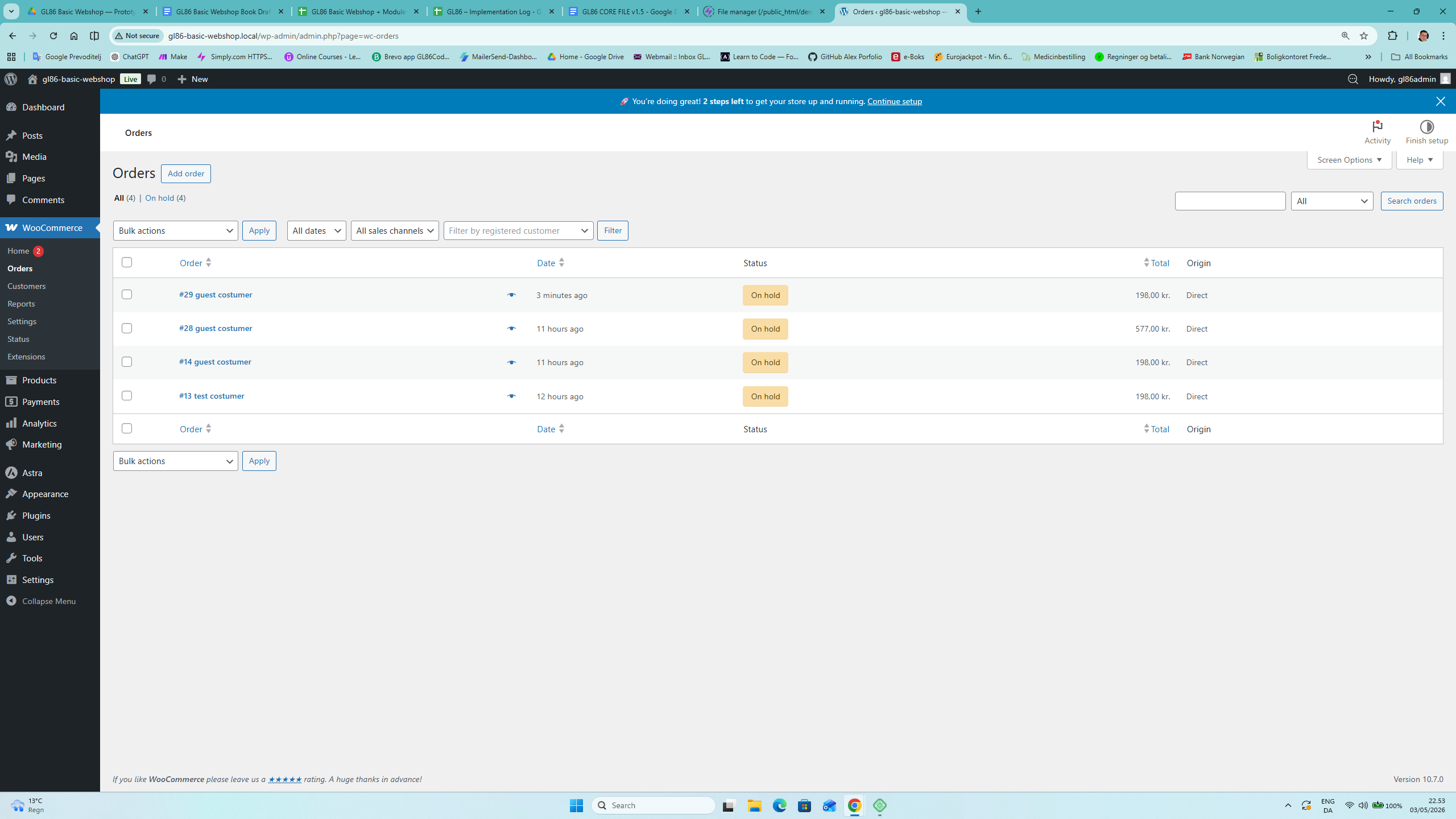Open WooCommerce Reports submenu

pyautogui.click(x=21, y=304)
